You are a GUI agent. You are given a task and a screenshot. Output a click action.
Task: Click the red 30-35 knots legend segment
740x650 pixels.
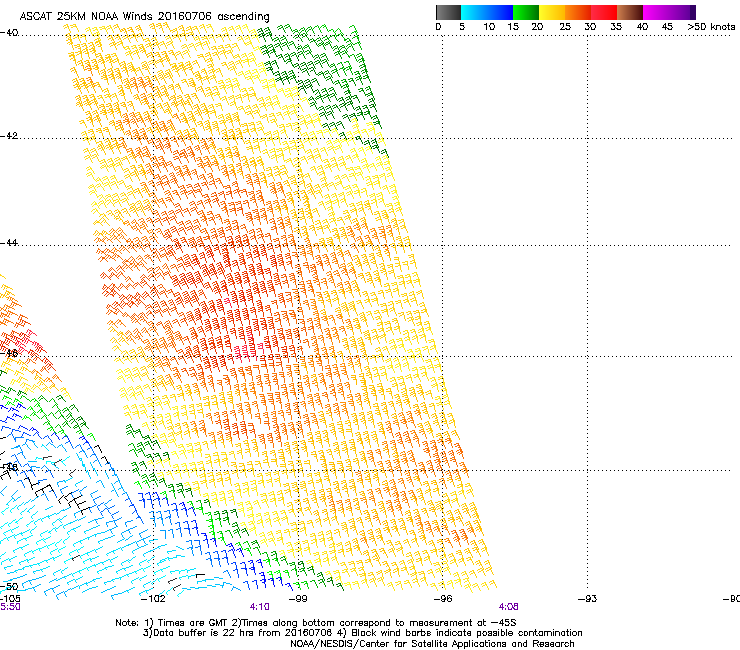604,12
